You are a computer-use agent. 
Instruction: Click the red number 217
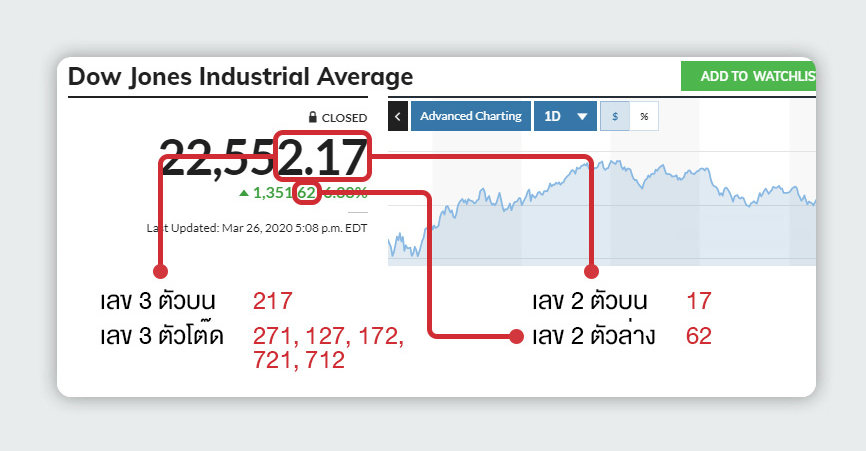click(x=273, y=301)
